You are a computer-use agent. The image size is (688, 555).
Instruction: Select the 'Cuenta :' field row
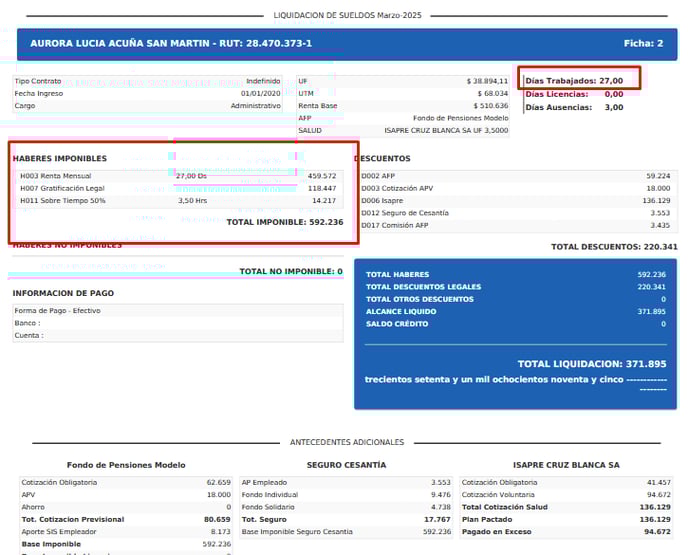point(178,335)
